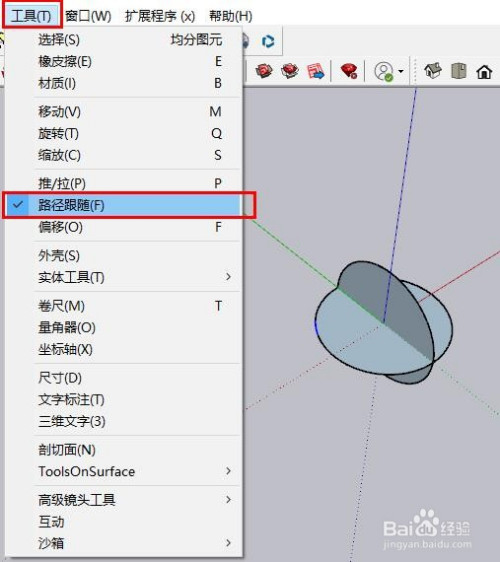500x562 pixels.
Task: Toggle the checked 路径跟随(F) item
Action: tap(124, 205)
